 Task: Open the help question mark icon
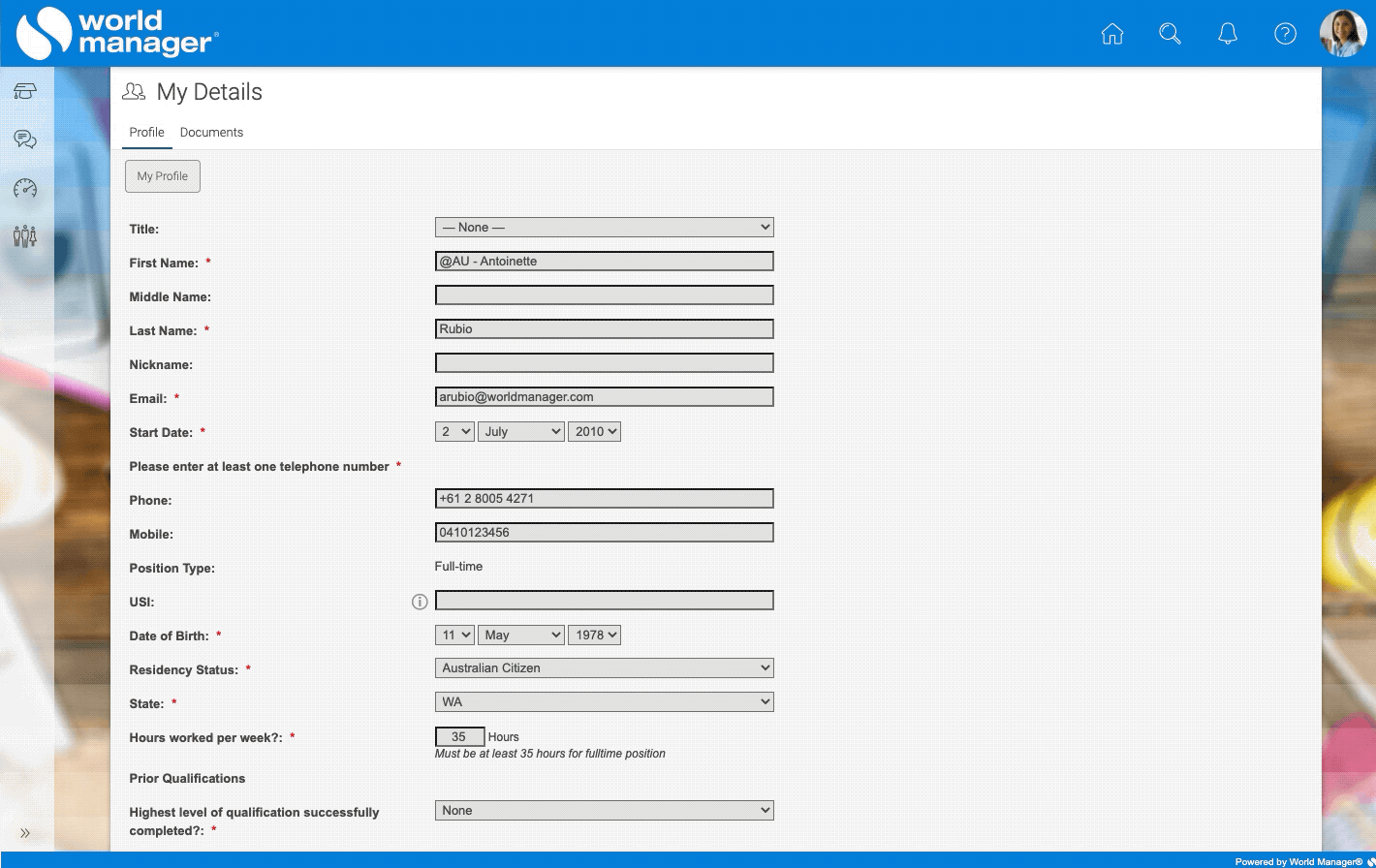1285,34
